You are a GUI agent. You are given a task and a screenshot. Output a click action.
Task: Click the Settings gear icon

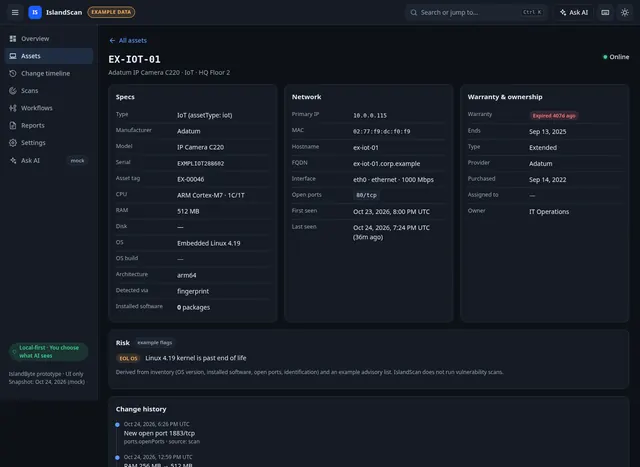point(13,143)
